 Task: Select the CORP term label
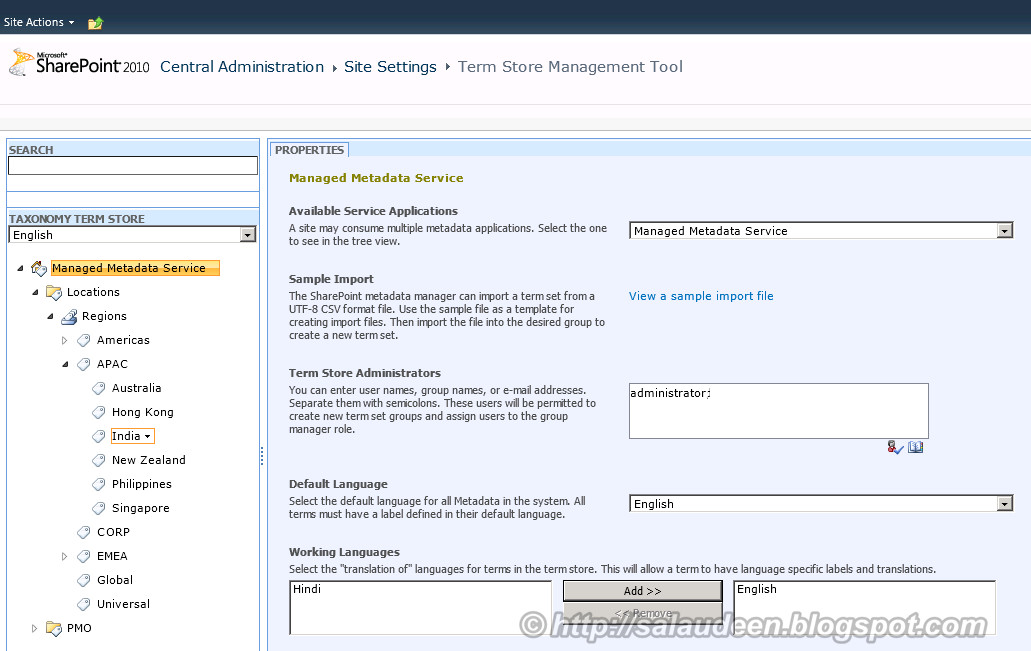pyautogui.click(x=113, y=532)
